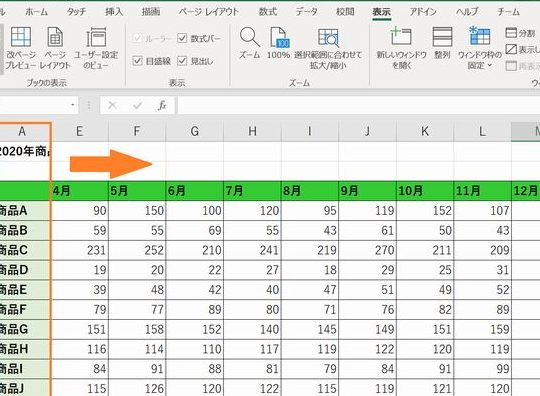Image resolution: width=540 pixels, height=396 pixels.
Task: Select the 12月 header cell
Action: click(526, 190)
